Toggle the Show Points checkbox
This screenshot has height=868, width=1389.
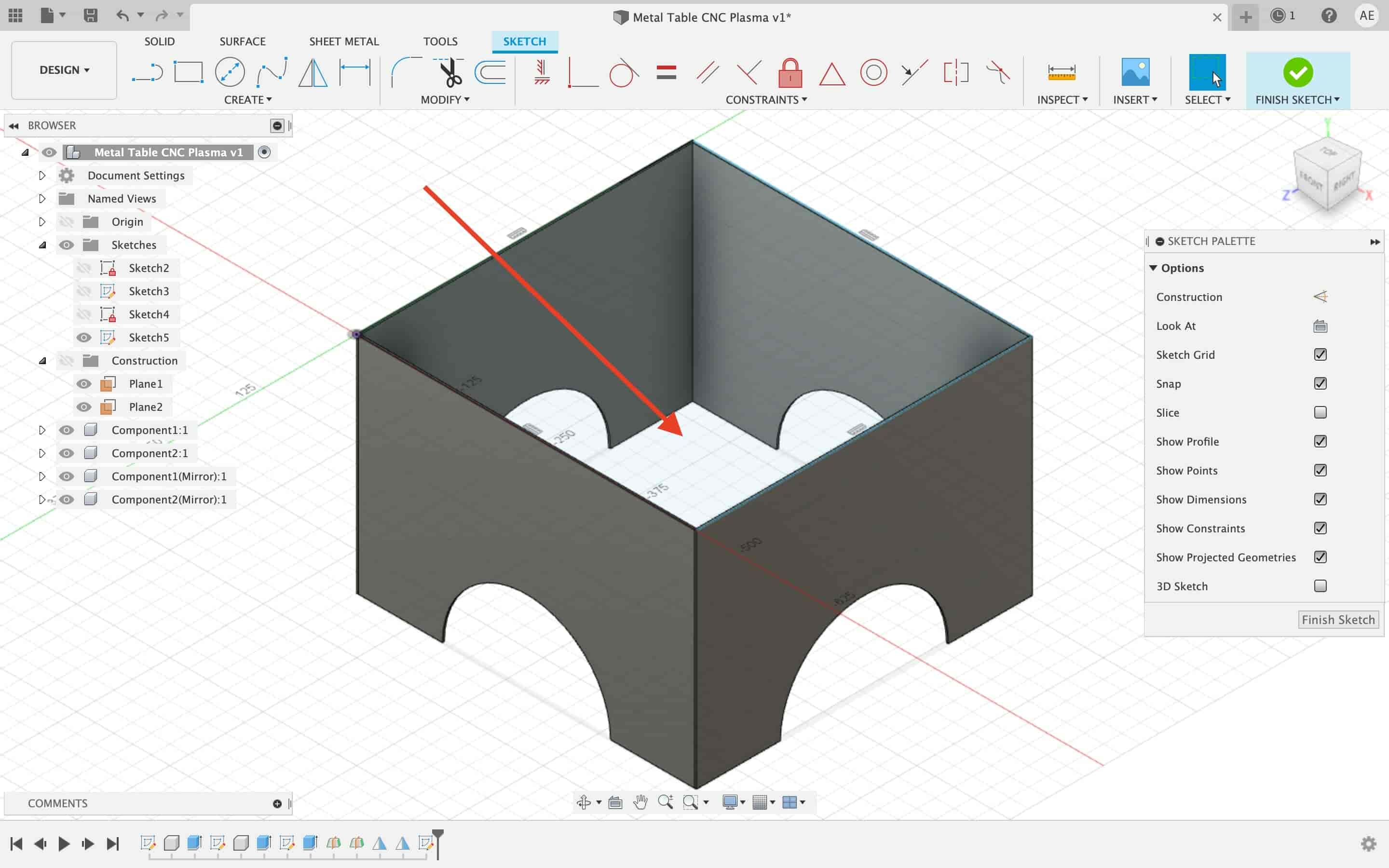click(1320, 470)
